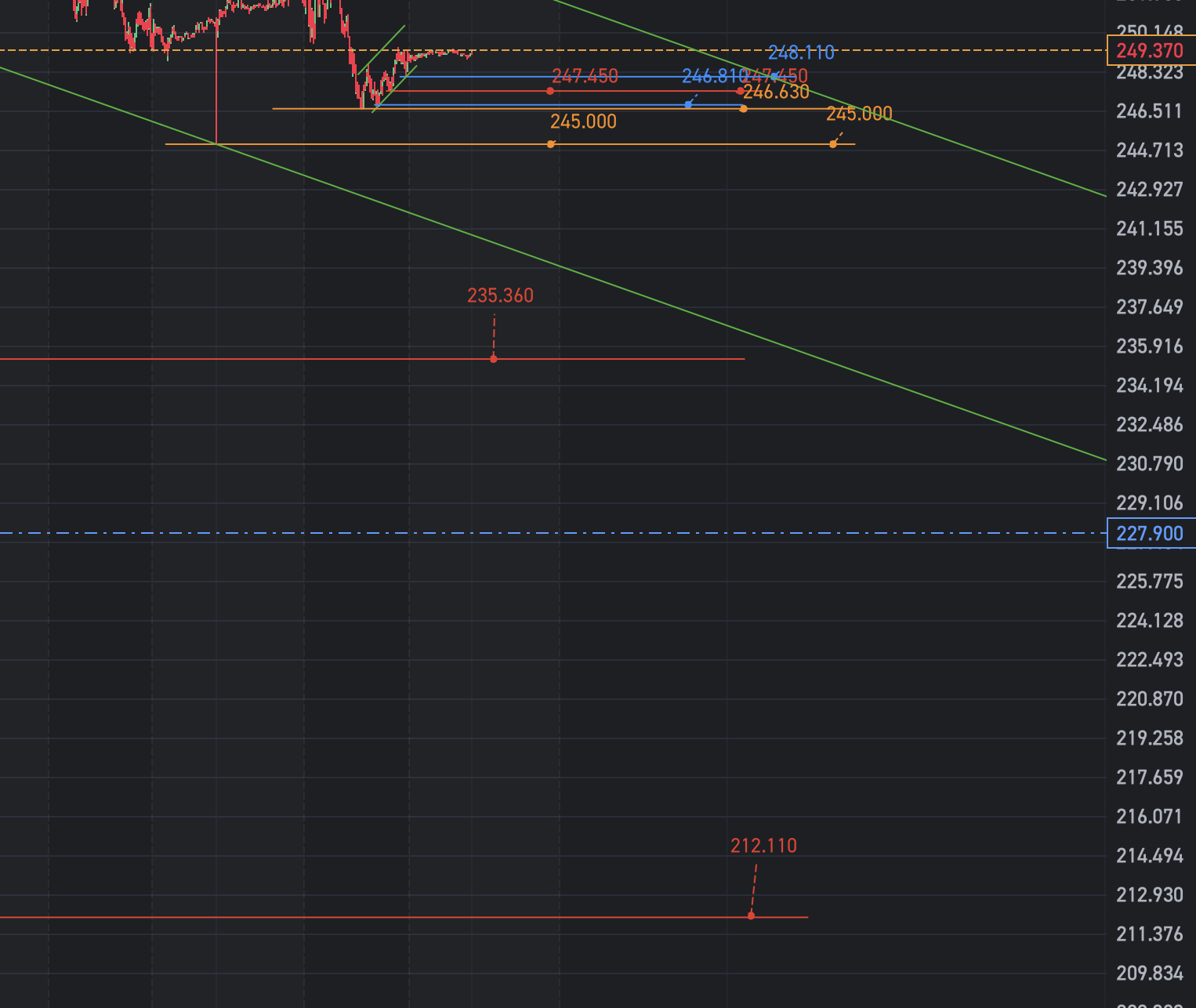Click the orange anchor dot below the 245.000 label crossing the trendline

click(x=833, y=144)
